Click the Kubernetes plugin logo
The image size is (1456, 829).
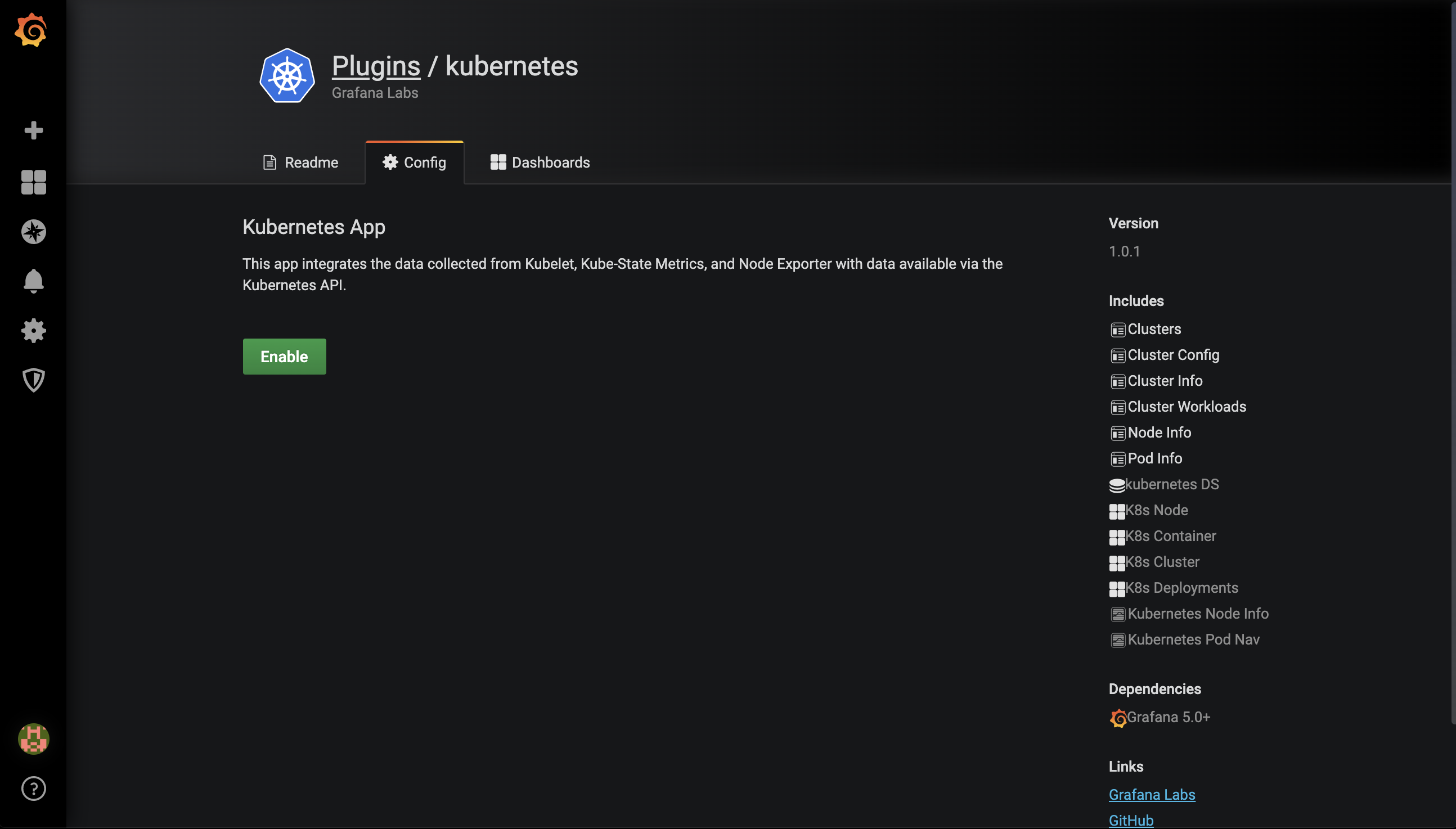pos(287,76)
